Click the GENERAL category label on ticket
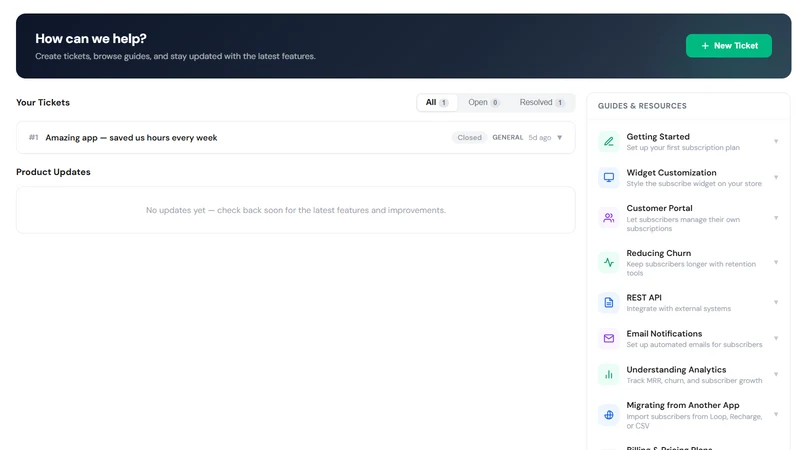Image resolution: width=800 pixels, height=450 pixels. click(508, 138)
